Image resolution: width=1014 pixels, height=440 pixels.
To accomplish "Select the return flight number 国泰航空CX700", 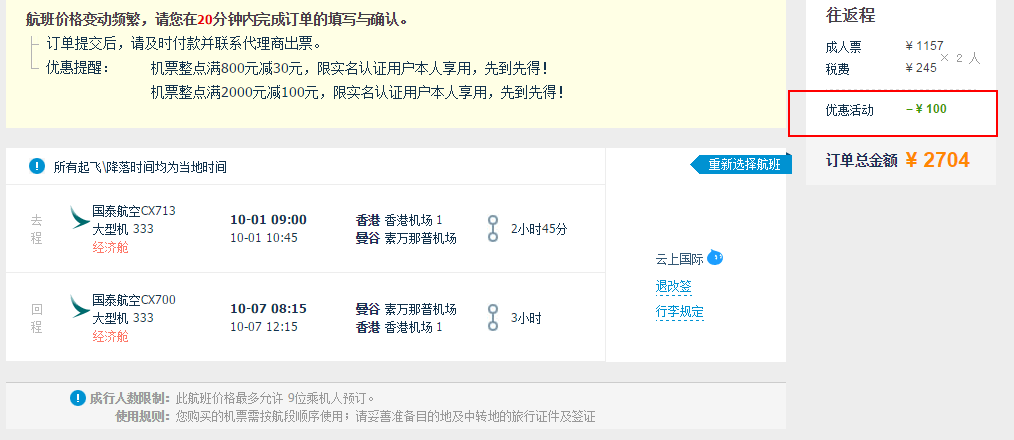I will 134,300.
